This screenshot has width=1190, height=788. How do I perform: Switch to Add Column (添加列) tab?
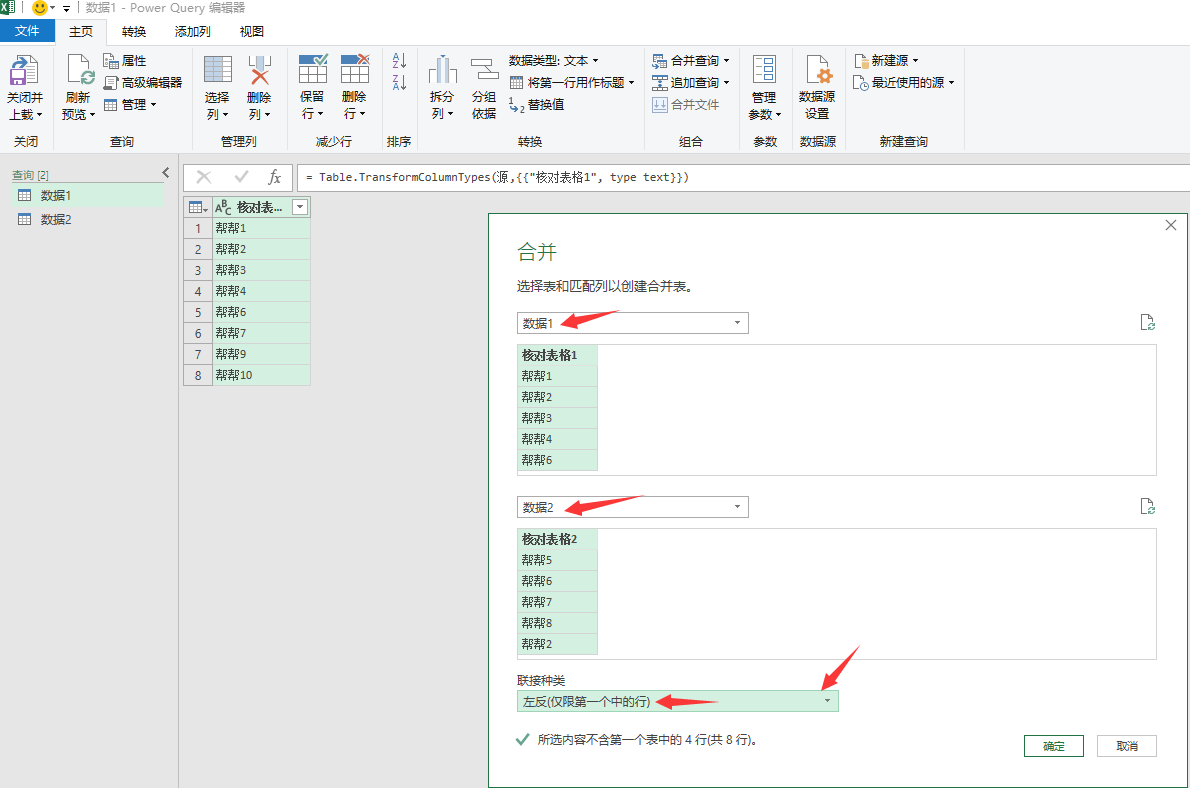[193, 32]
